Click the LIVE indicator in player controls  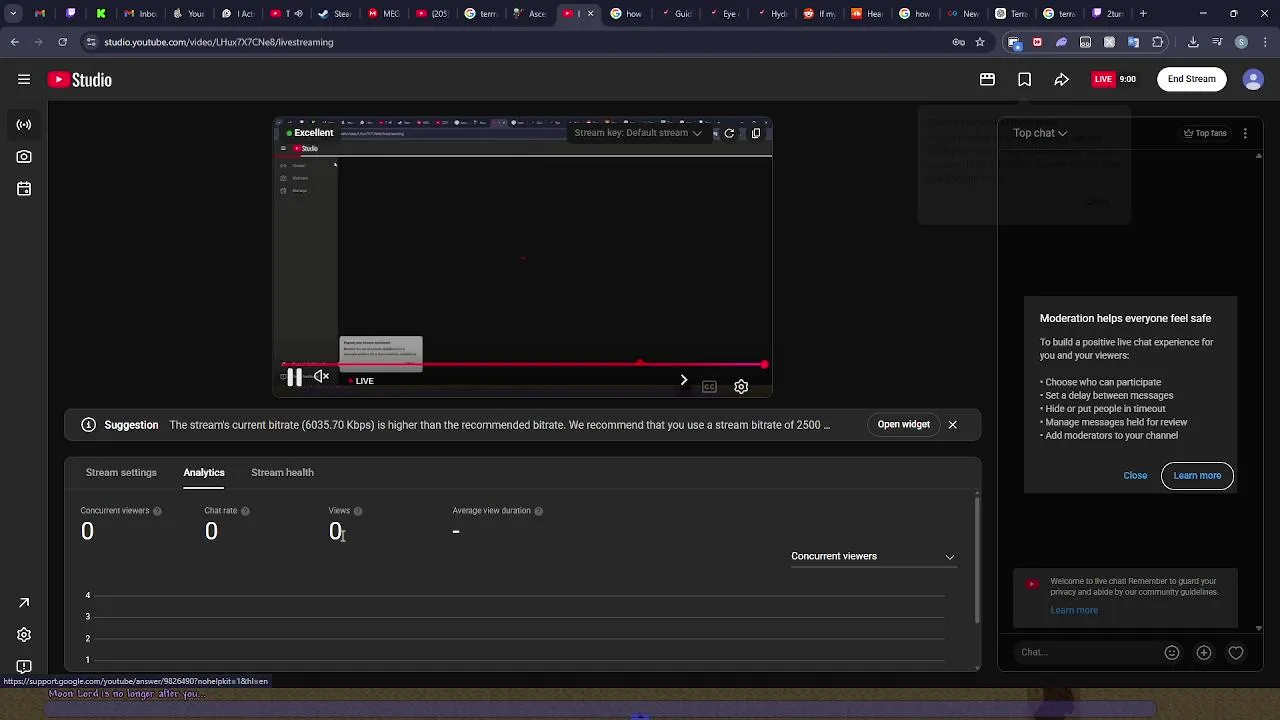point(361,381)
